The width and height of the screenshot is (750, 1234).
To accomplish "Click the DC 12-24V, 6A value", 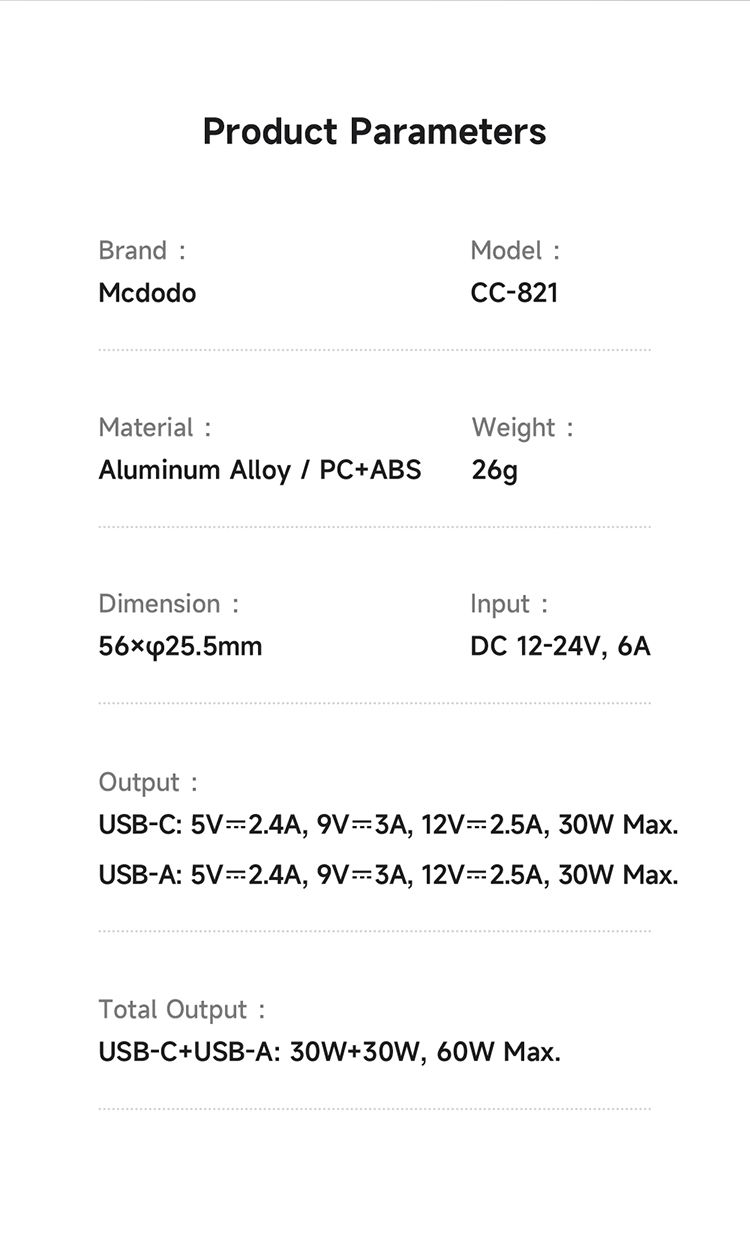I will point(560,646).
